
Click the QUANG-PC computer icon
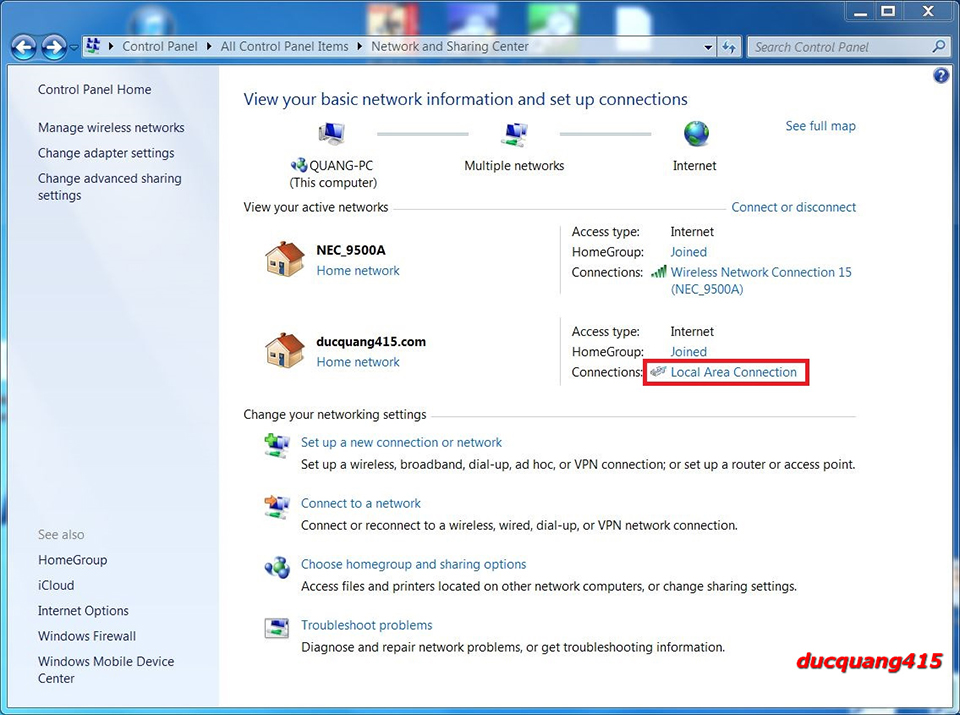pos(332,133)
